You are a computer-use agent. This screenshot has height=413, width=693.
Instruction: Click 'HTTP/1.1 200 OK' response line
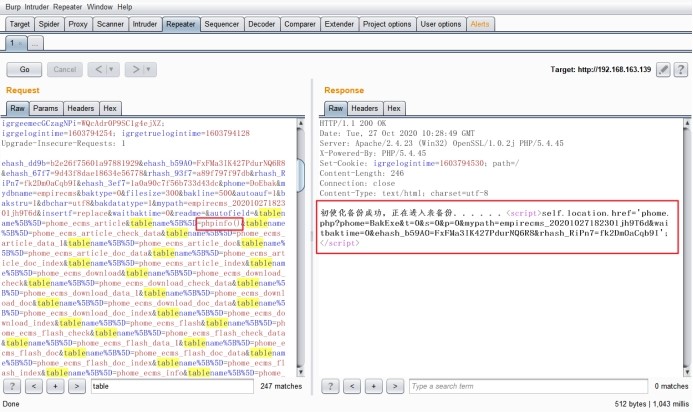(353, 123)
